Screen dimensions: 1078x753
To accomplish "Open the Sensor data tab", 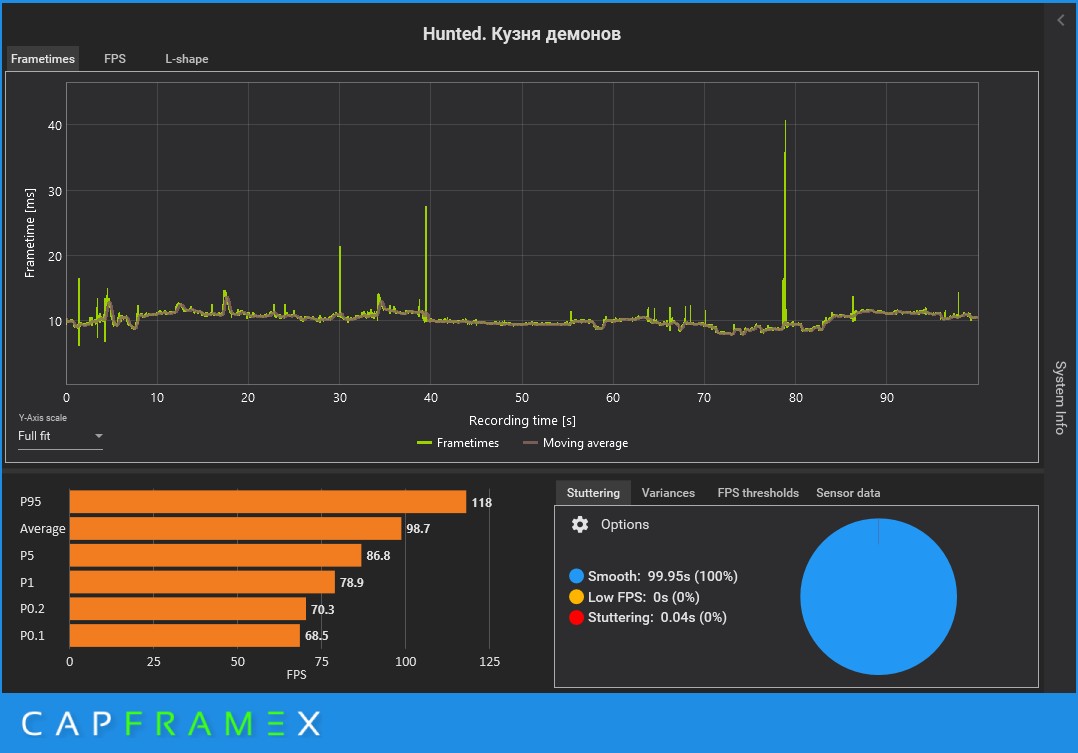I will 848,493.
